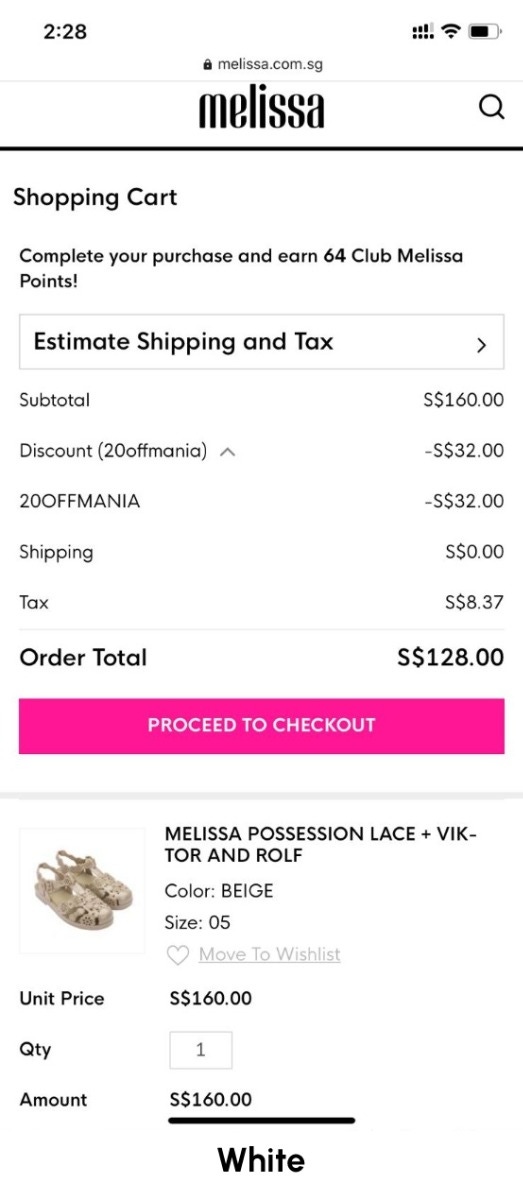523x1200 pixels.
Task: Tap the melissa.com.sg address bar
Action: pyautogui.click(x=261, y=64)
